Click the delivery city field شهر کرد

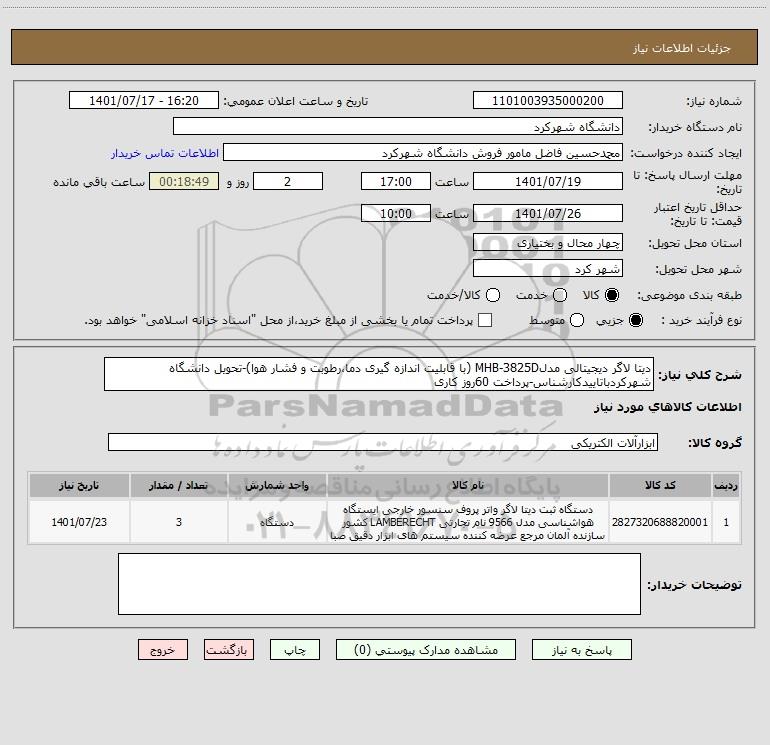[x=548, y=268]
